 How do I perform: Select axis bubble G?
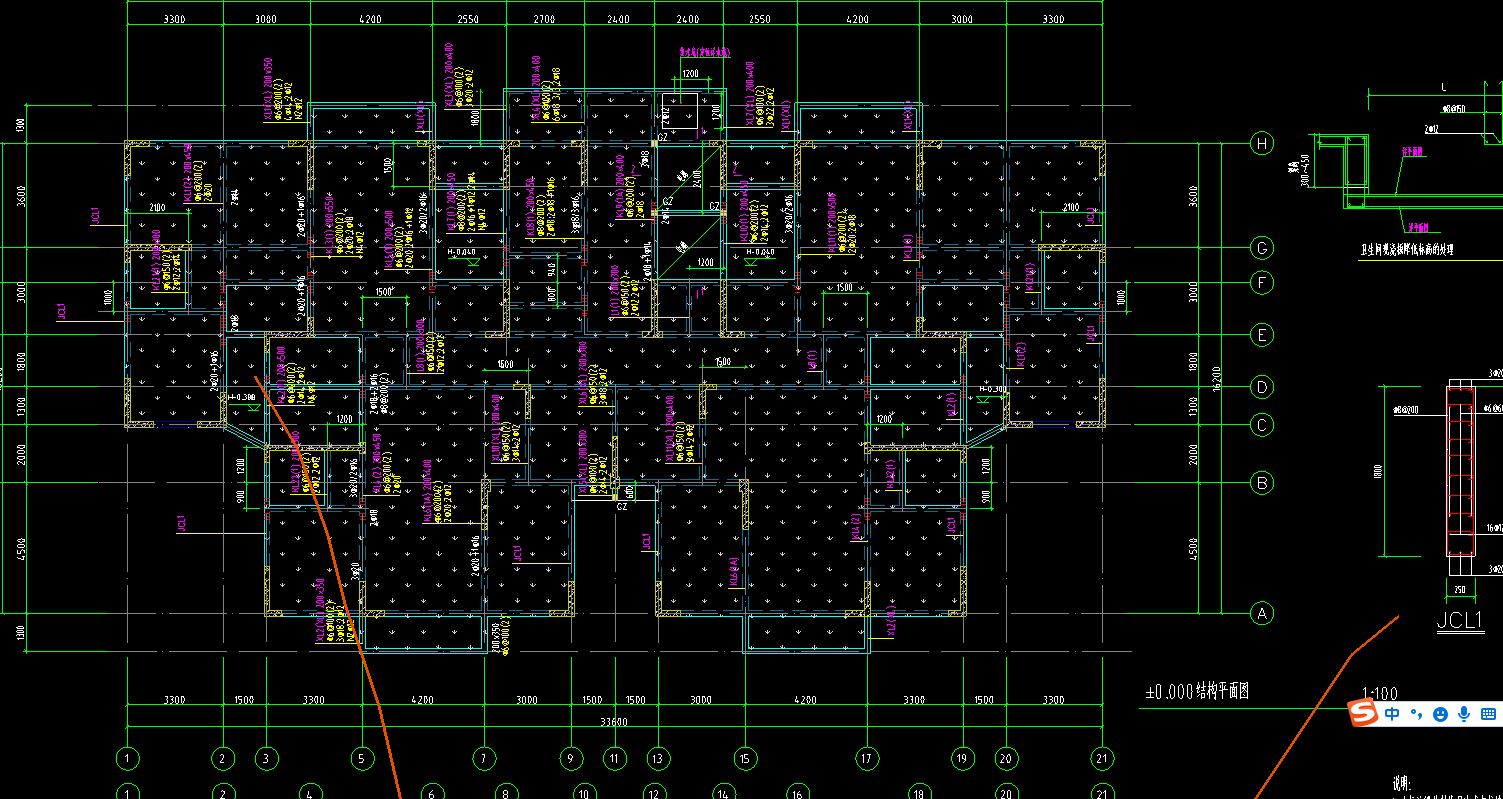tap(1262, 248)
